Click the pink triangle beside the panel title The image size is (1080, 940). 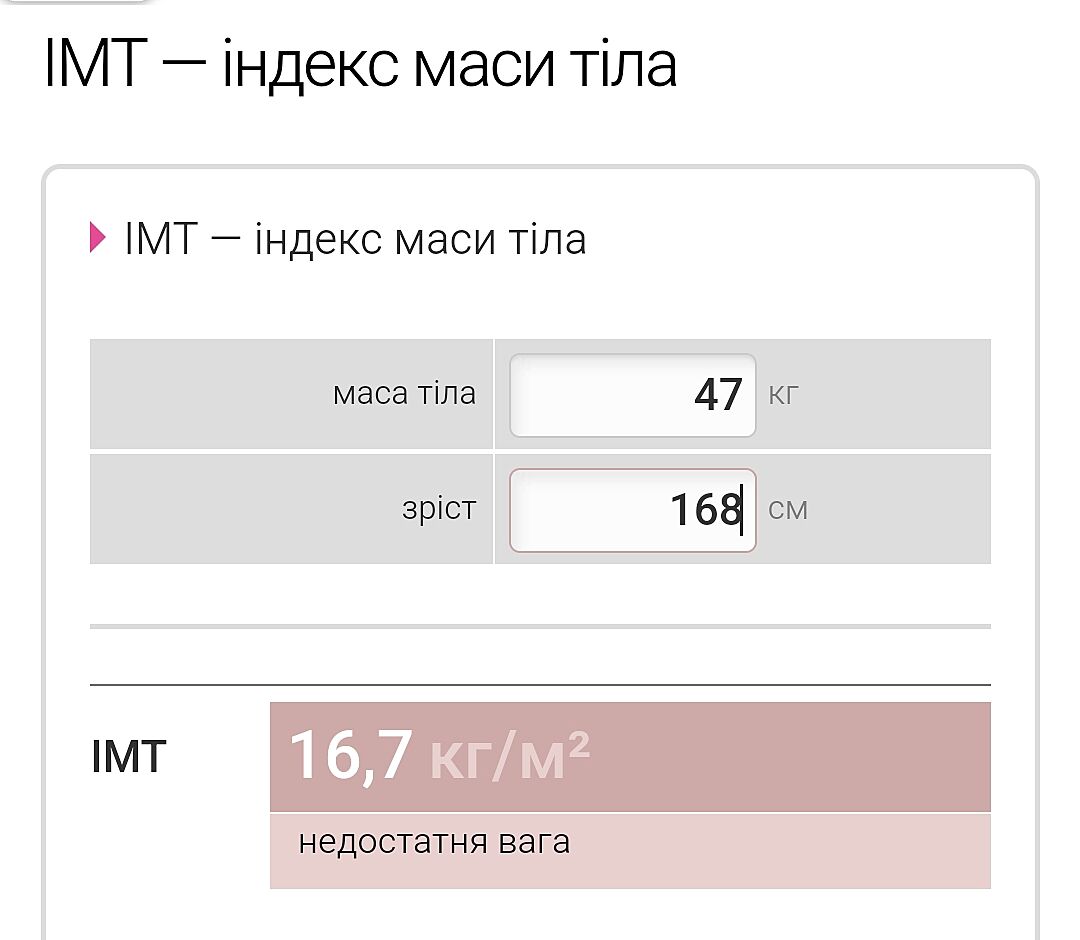point(97,239)
